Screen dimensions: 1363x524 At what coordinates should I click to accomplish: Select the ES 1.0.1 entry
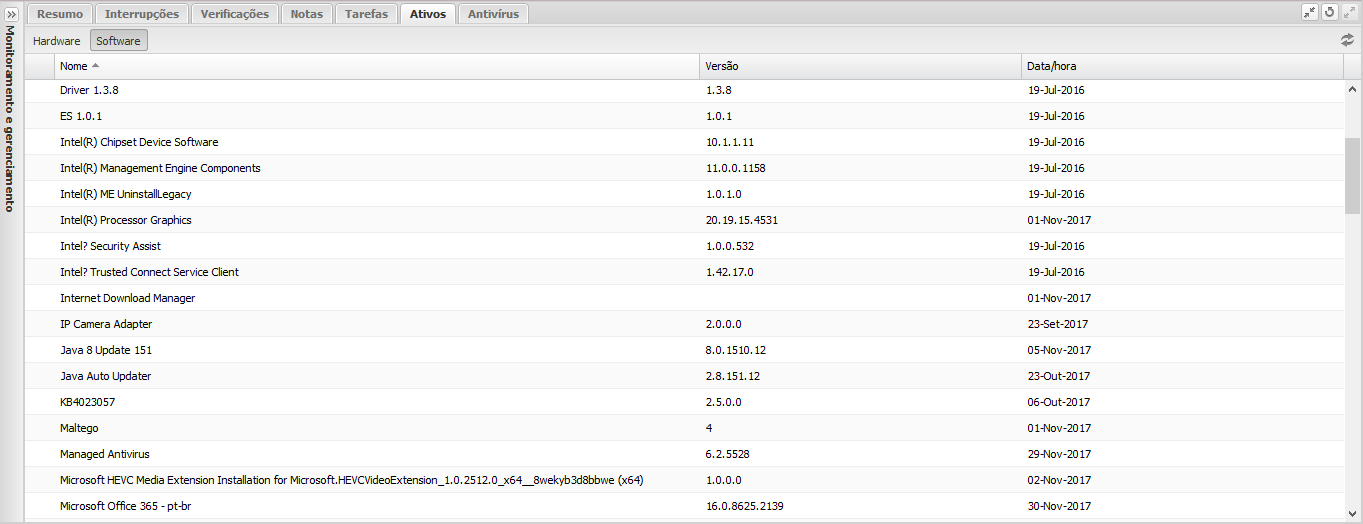coord(684,116)
